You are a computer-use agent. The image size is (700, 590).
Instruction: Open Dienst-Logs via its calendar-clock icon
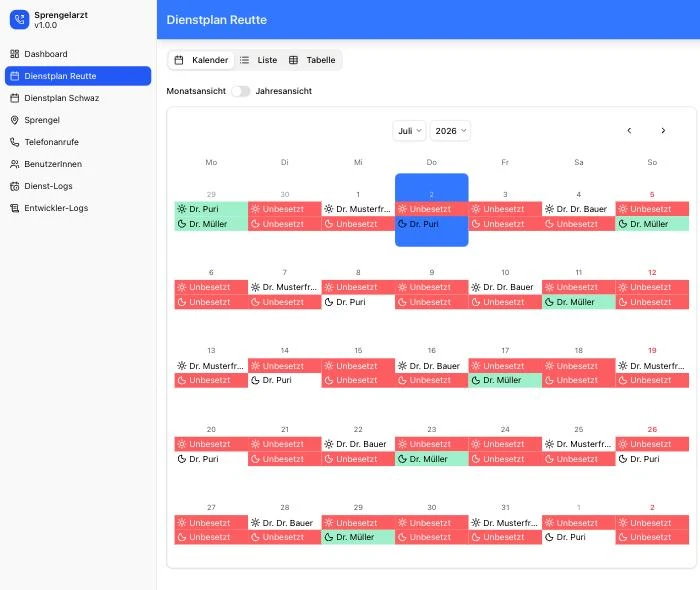15,186
